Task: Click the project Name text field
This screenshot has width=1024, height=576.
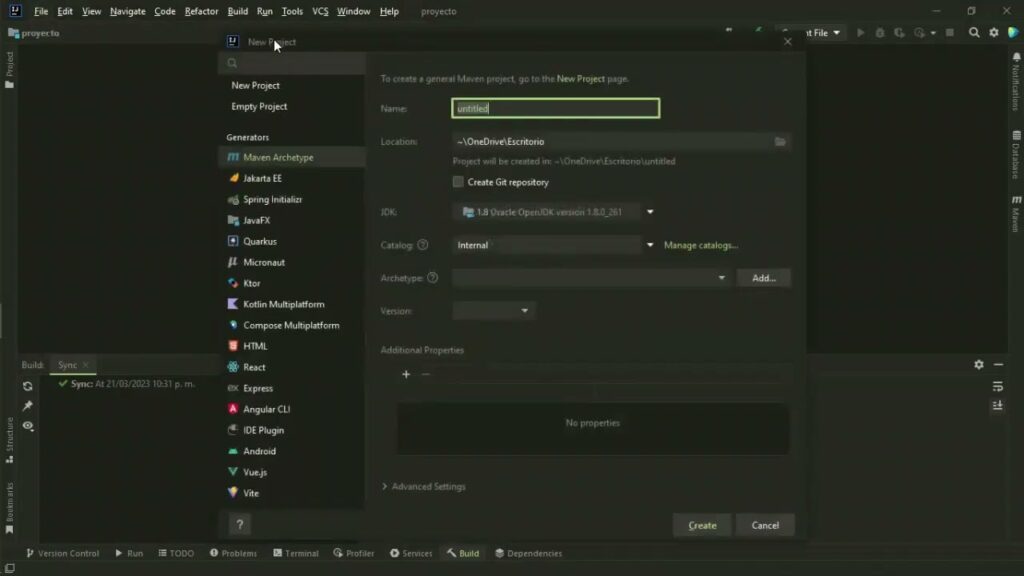Action: 555,108
